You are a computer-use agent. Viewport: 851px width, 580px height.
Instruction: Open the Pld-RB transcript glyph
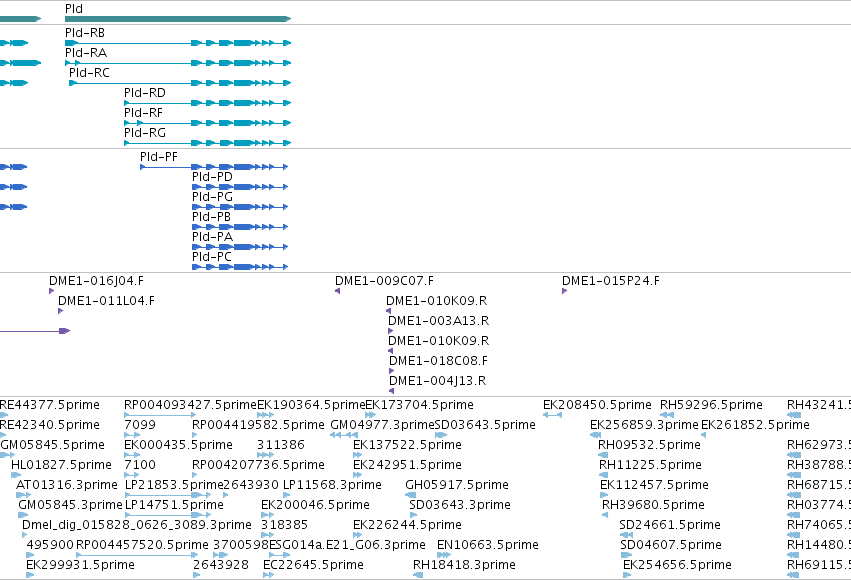(x=178, y=43)
